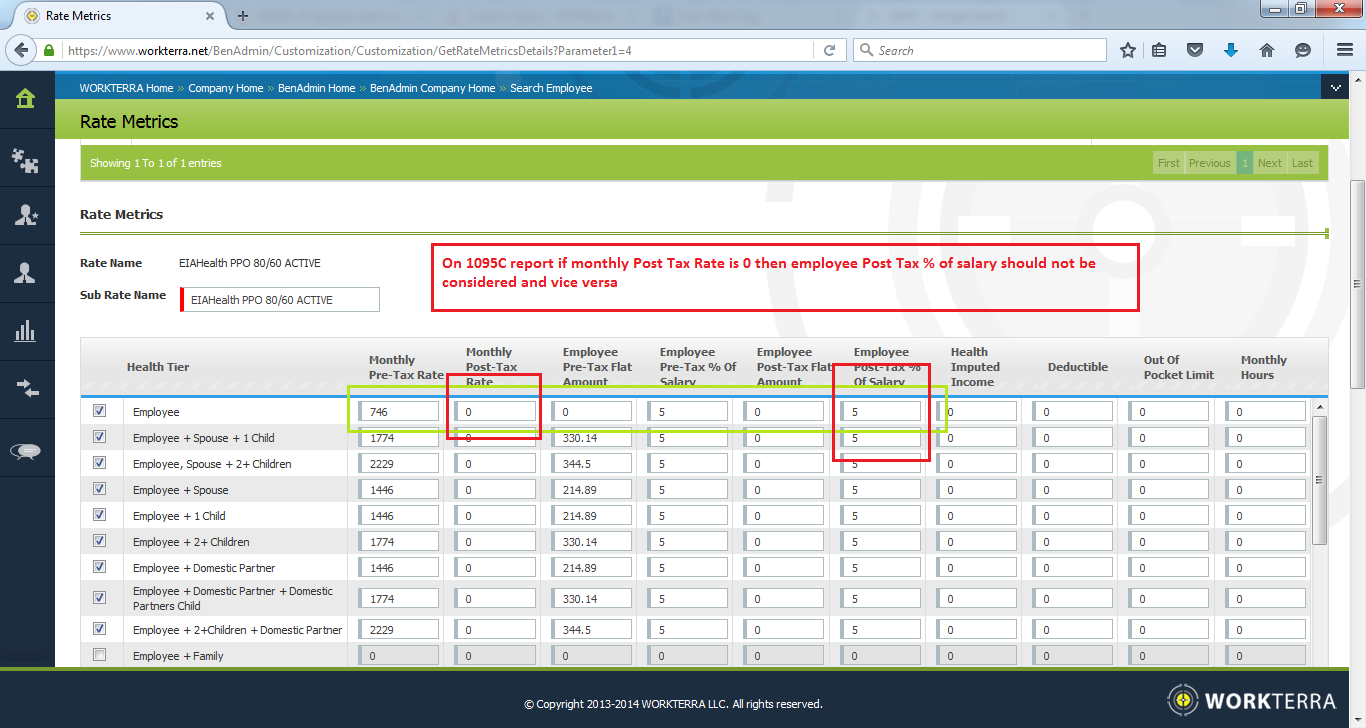Screen dimensions: 1366x728
Task: Click the Last pagination button
Action: (1302, 163)
